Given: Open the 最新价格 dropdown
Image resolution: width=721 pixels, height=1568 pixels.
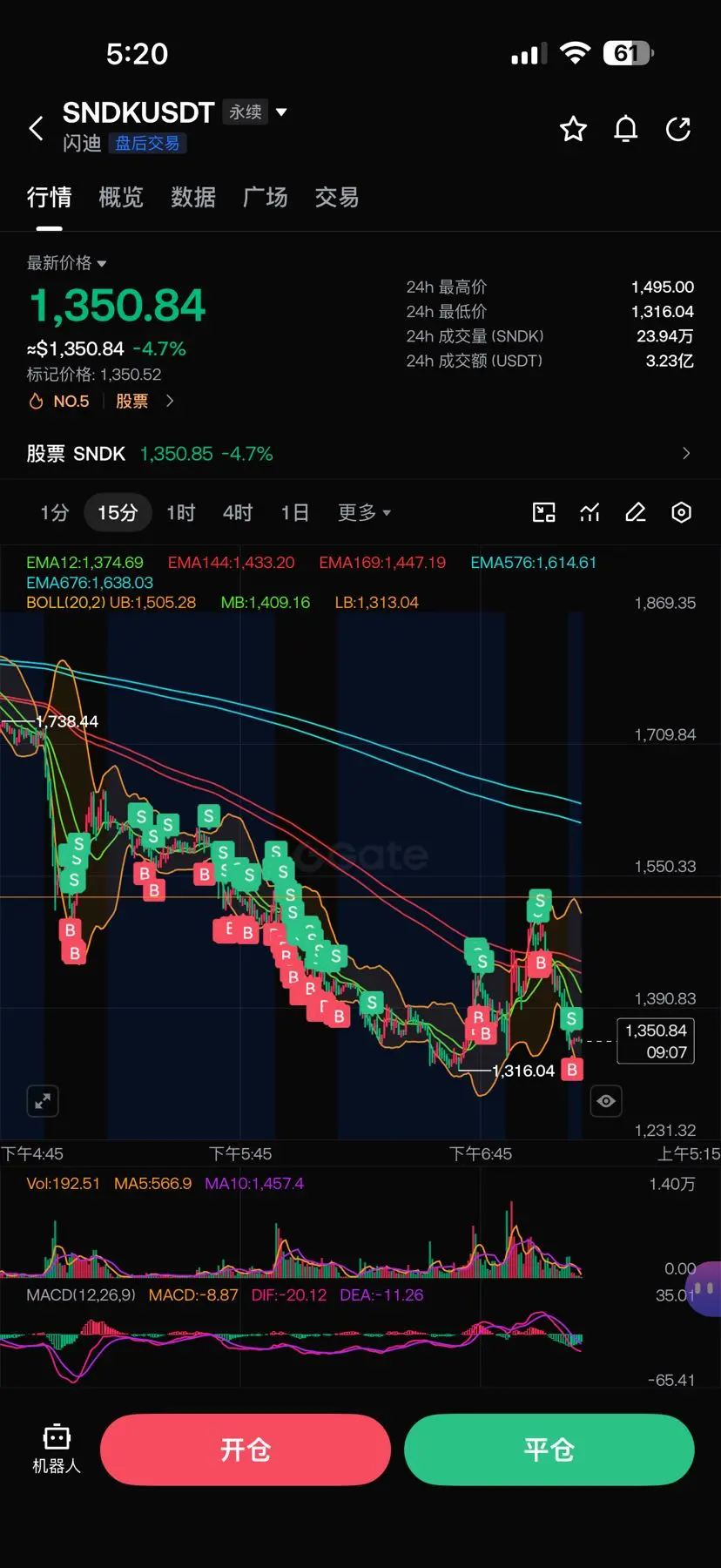Looking at the screenshot, I should (66, 263).
